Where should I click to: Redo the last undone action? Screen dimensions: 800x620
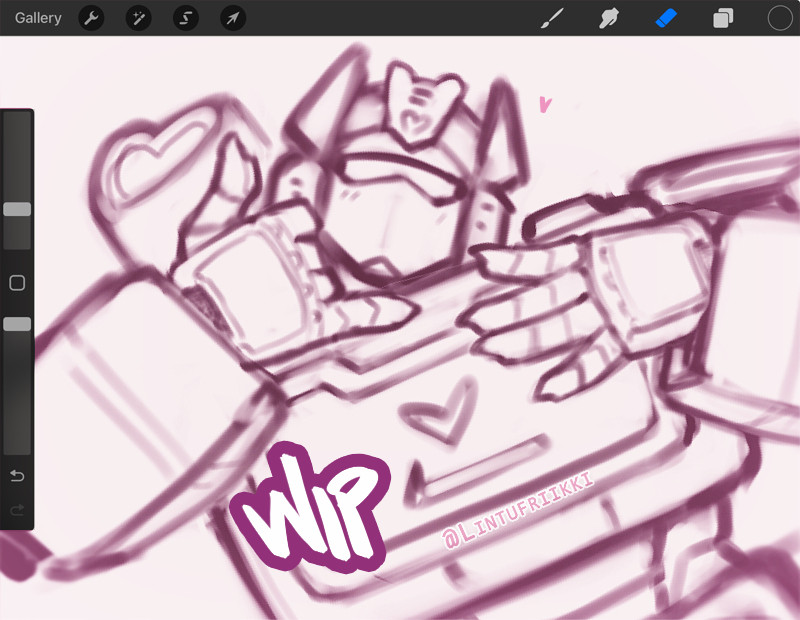tap(17, 510)
